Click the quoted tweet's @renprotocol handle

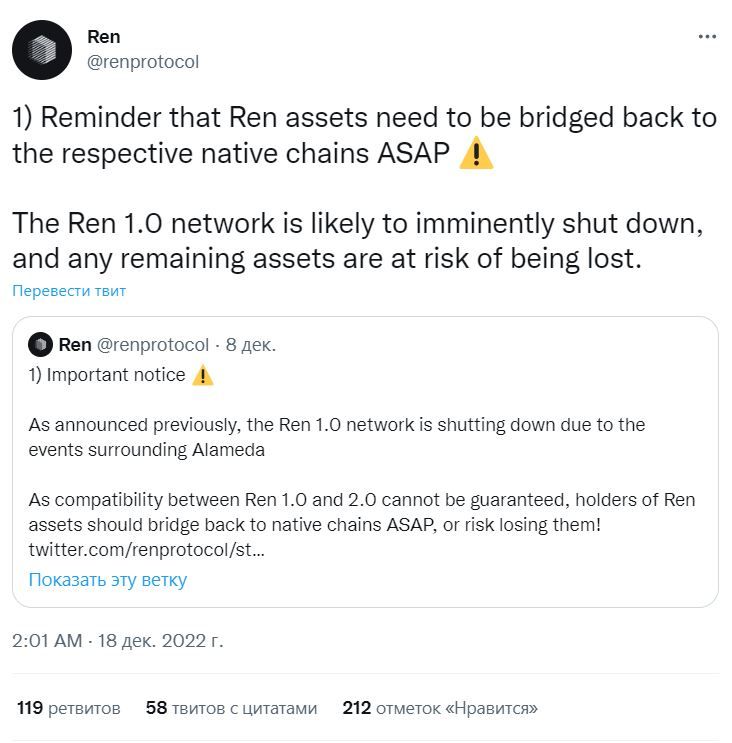click(x=152, y=345)
